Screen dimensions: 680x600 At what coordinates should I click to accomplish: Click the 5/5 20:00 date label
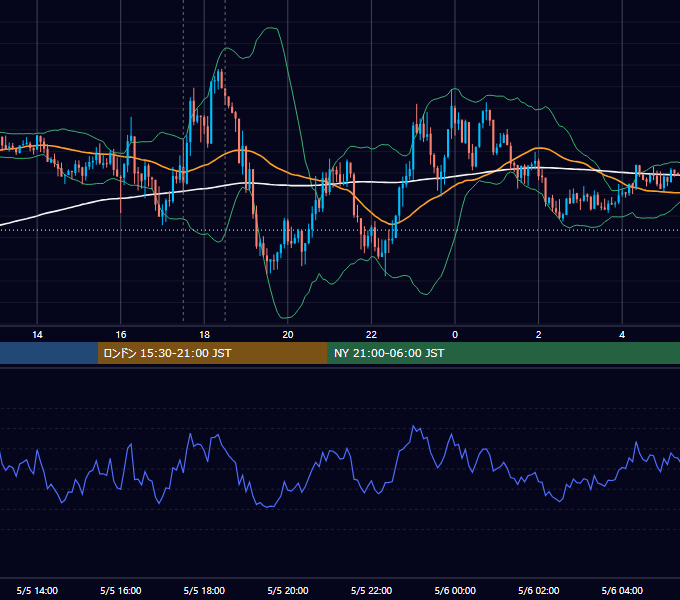[288, 591]
